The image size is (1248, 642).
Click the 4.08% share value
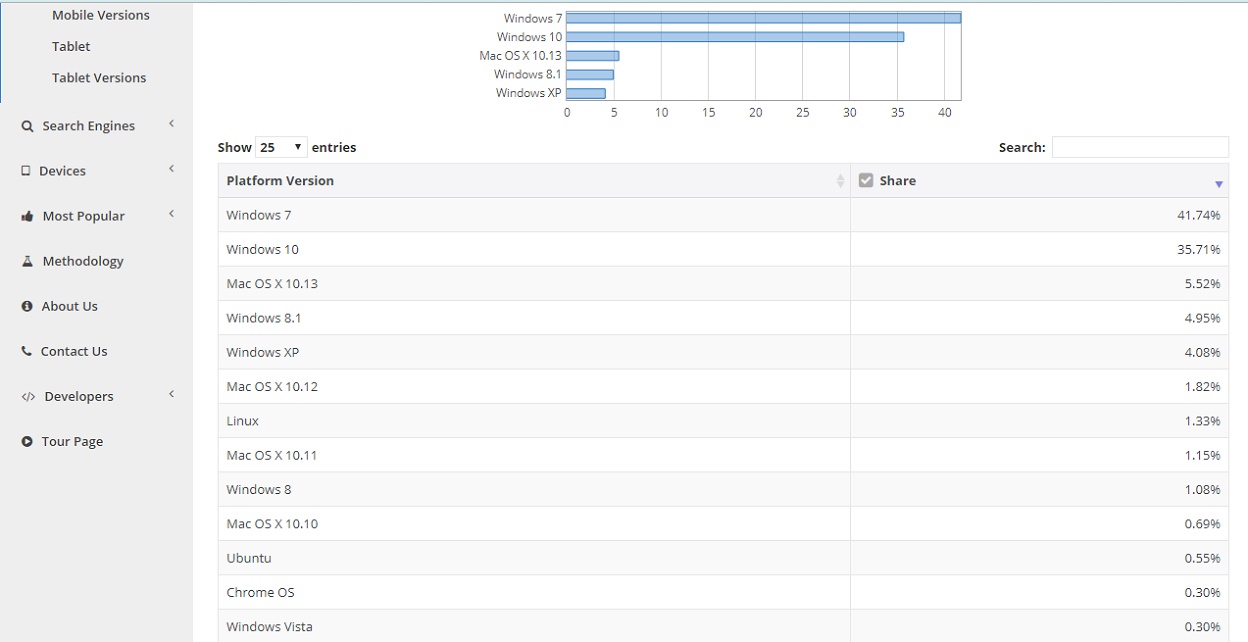[x=1202, y=352]
